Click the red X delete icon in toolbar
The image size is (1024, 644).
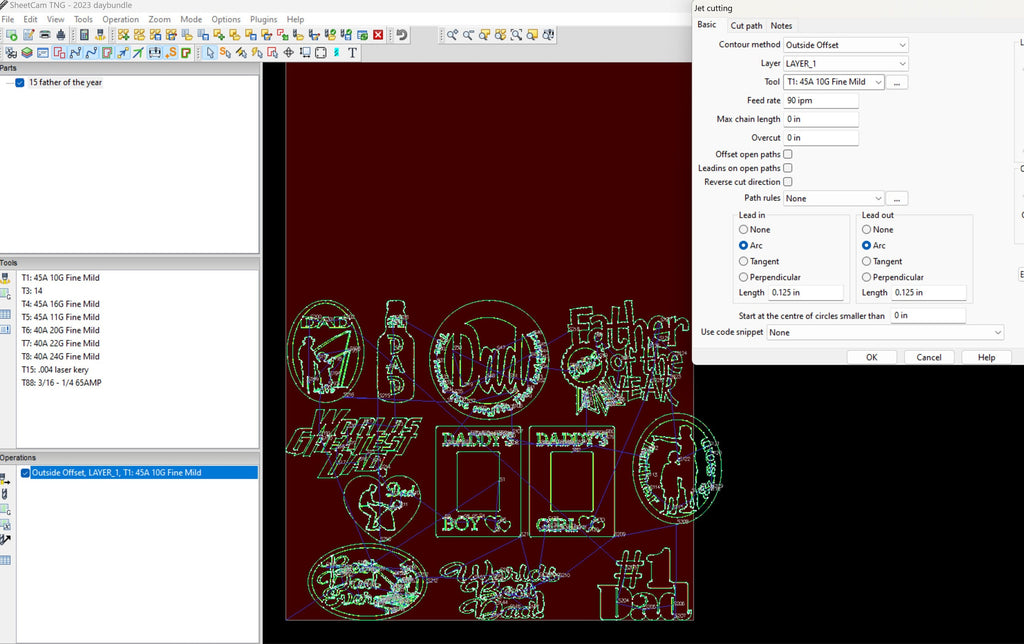(378, 35)
